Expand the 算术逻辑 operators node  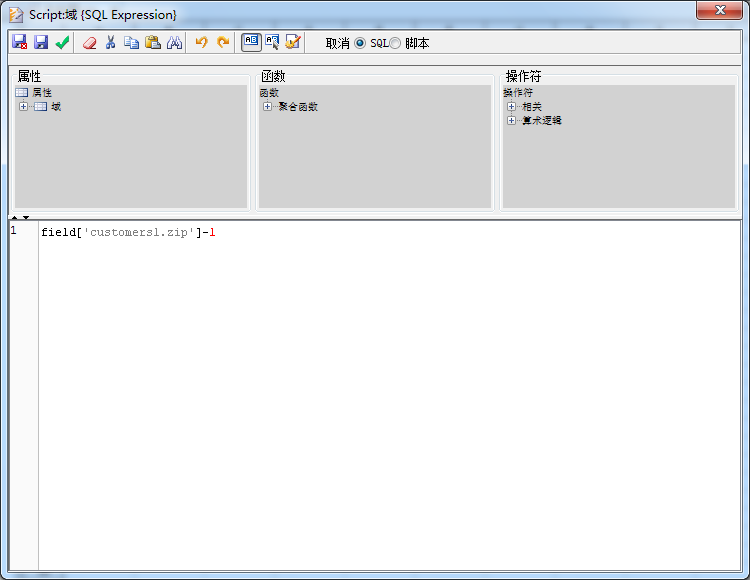[x=511, y=120]
